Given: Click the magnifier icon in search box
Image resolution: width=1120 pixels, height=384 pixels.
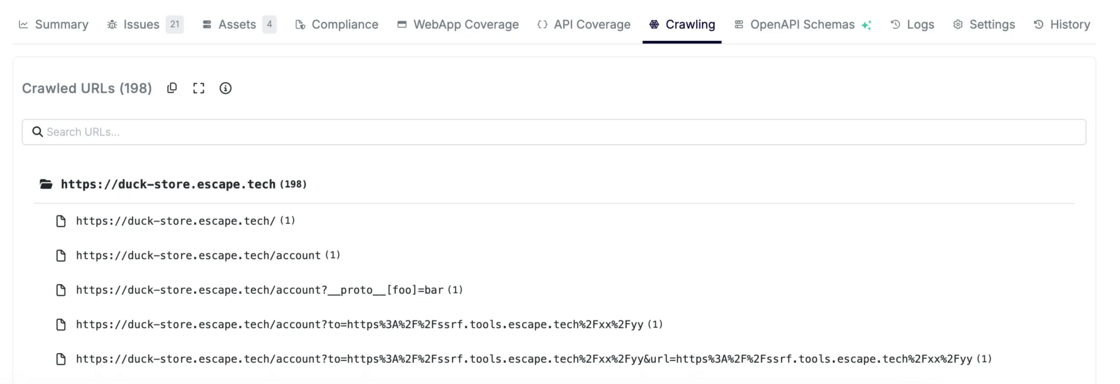Looking at the screenshot, I should [38, 132].
